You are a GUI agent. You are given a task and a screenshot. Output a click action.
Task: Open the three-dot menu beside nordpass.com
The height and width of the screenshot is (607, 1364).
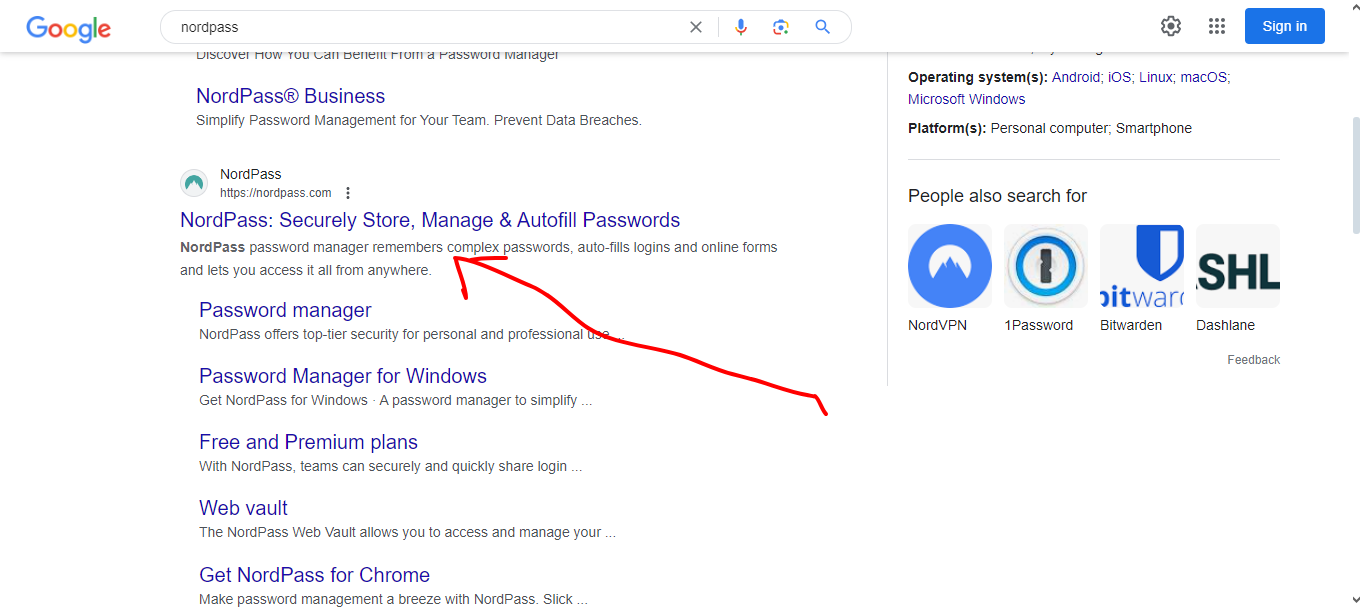pyautogui.click(x=348, y=193)
